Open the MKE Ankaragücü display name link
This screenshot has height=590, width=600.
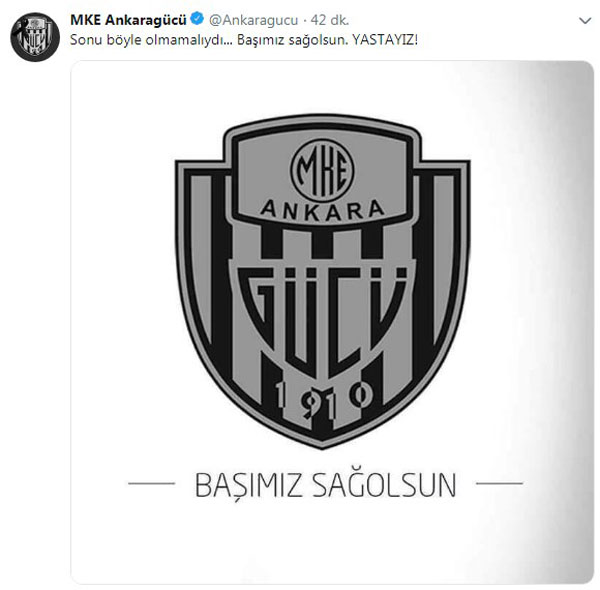pyautogui.click(x=128, y=20)
